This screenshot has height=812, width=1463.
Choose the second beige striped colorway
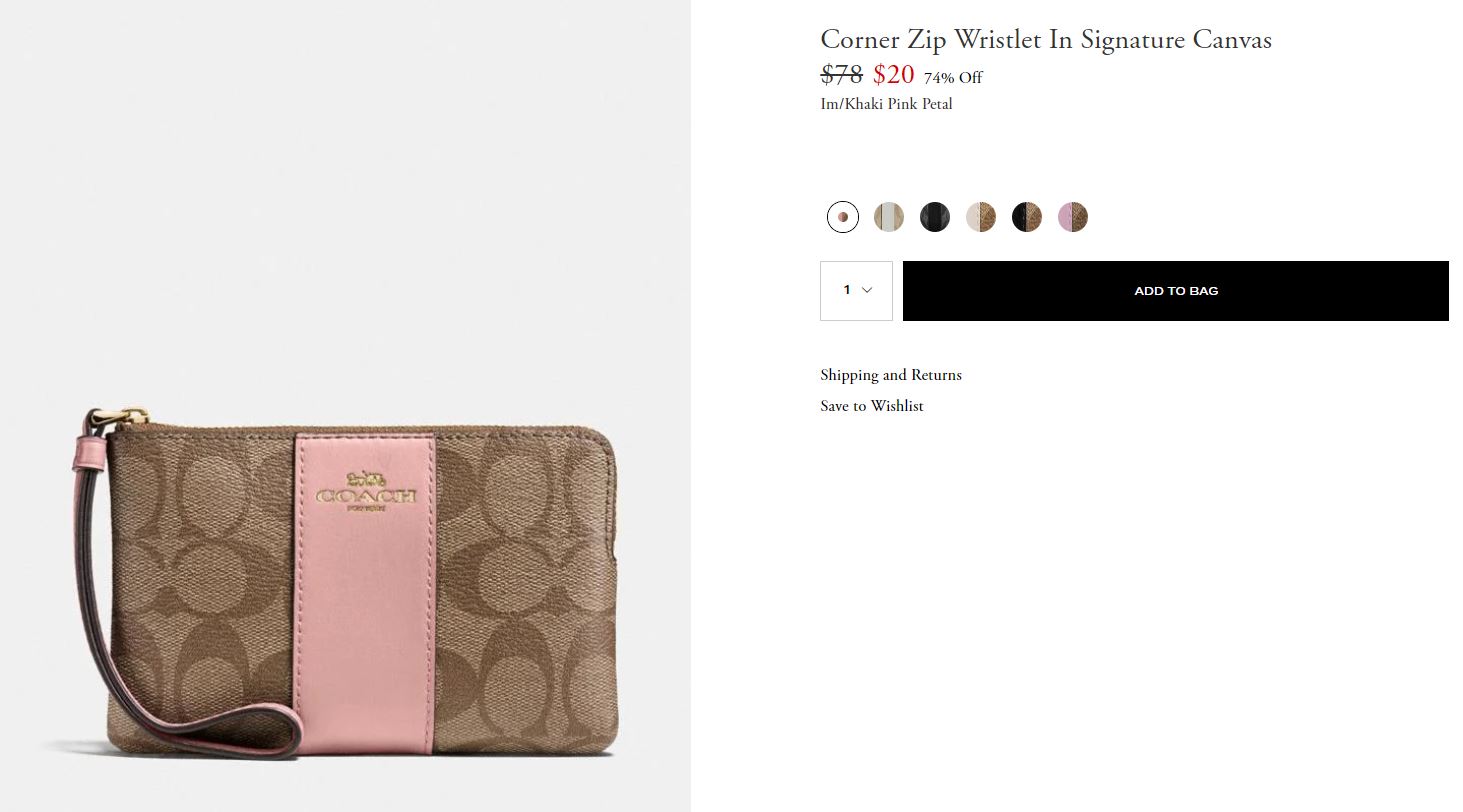[888, 216]
